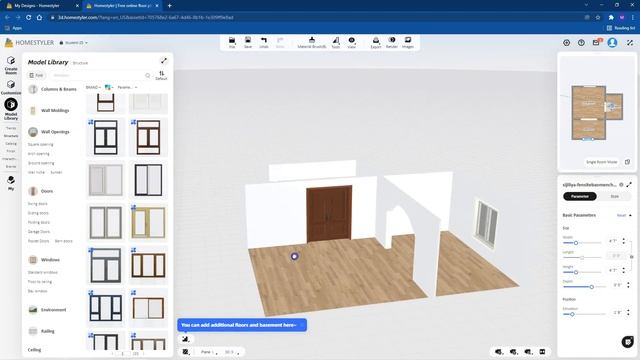Click the Ceiling category label
The height and width of the screenshot is (360, 640).
pos(34,350)
